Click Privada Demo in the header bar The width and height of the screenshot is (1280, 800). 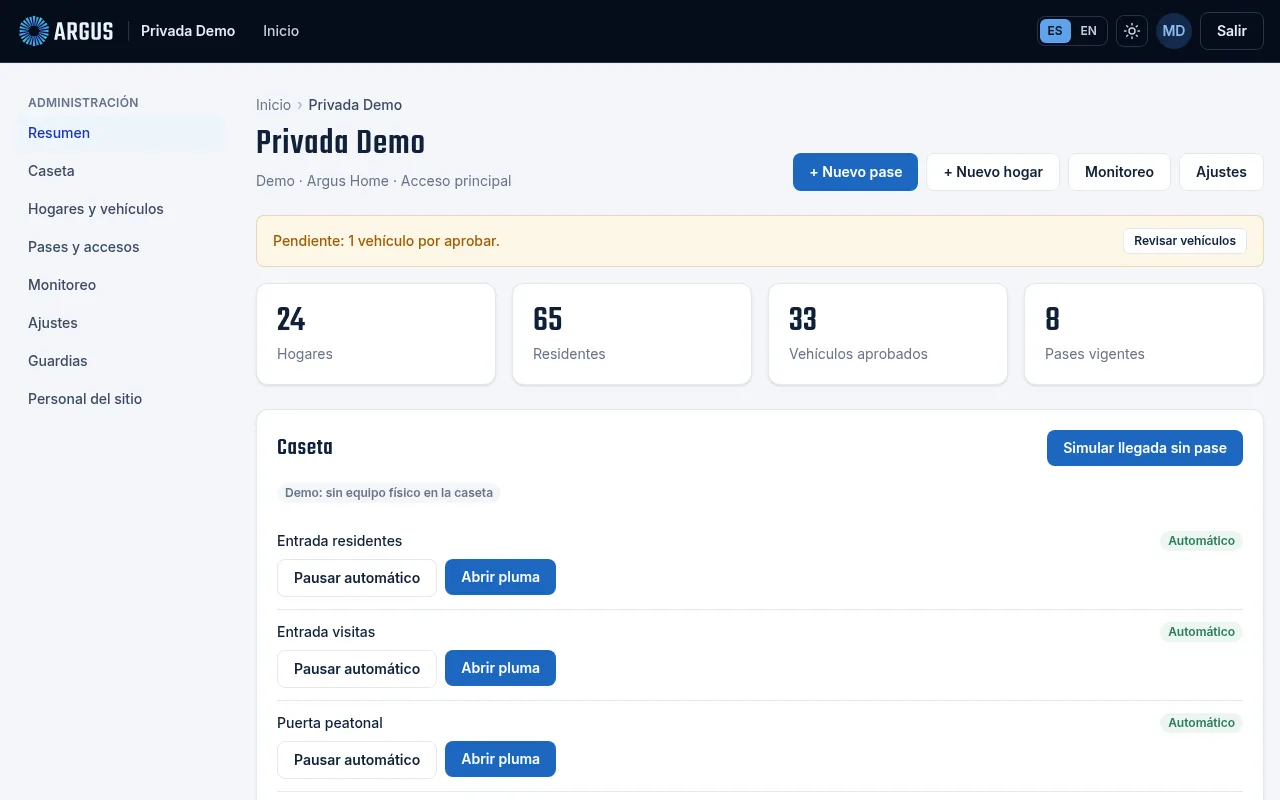(188, 31)
